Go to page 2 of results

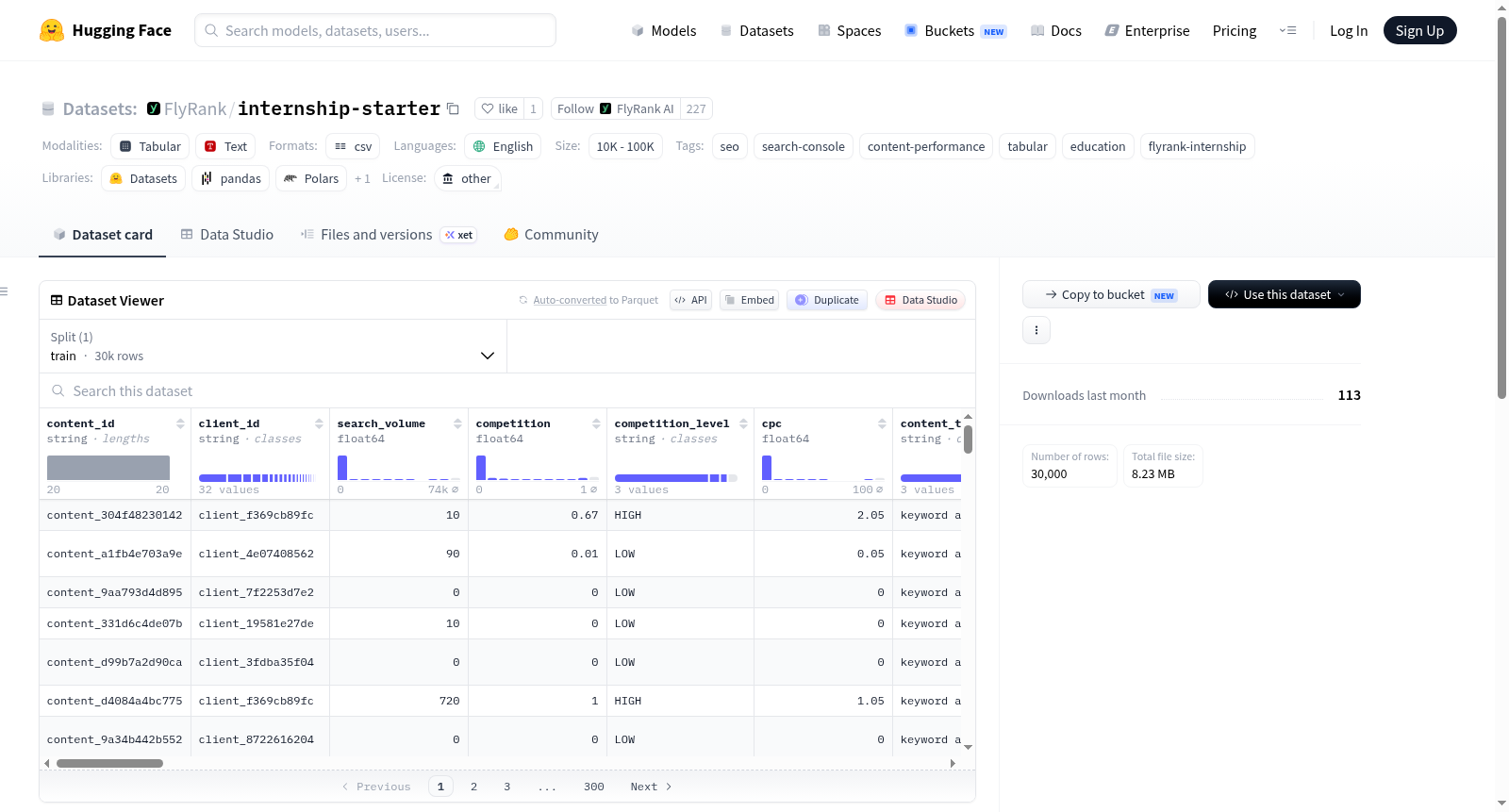coord(474,787)
